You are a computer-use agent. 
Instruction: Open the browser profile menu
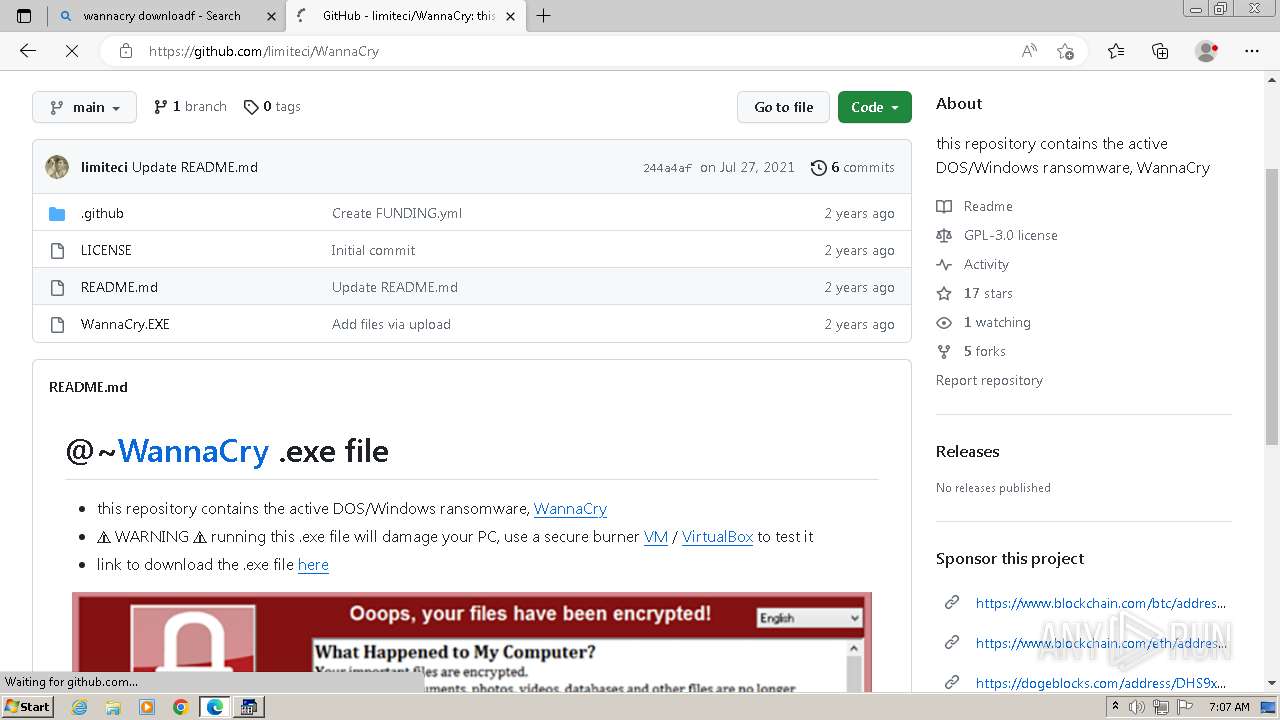click(1206, 51)
